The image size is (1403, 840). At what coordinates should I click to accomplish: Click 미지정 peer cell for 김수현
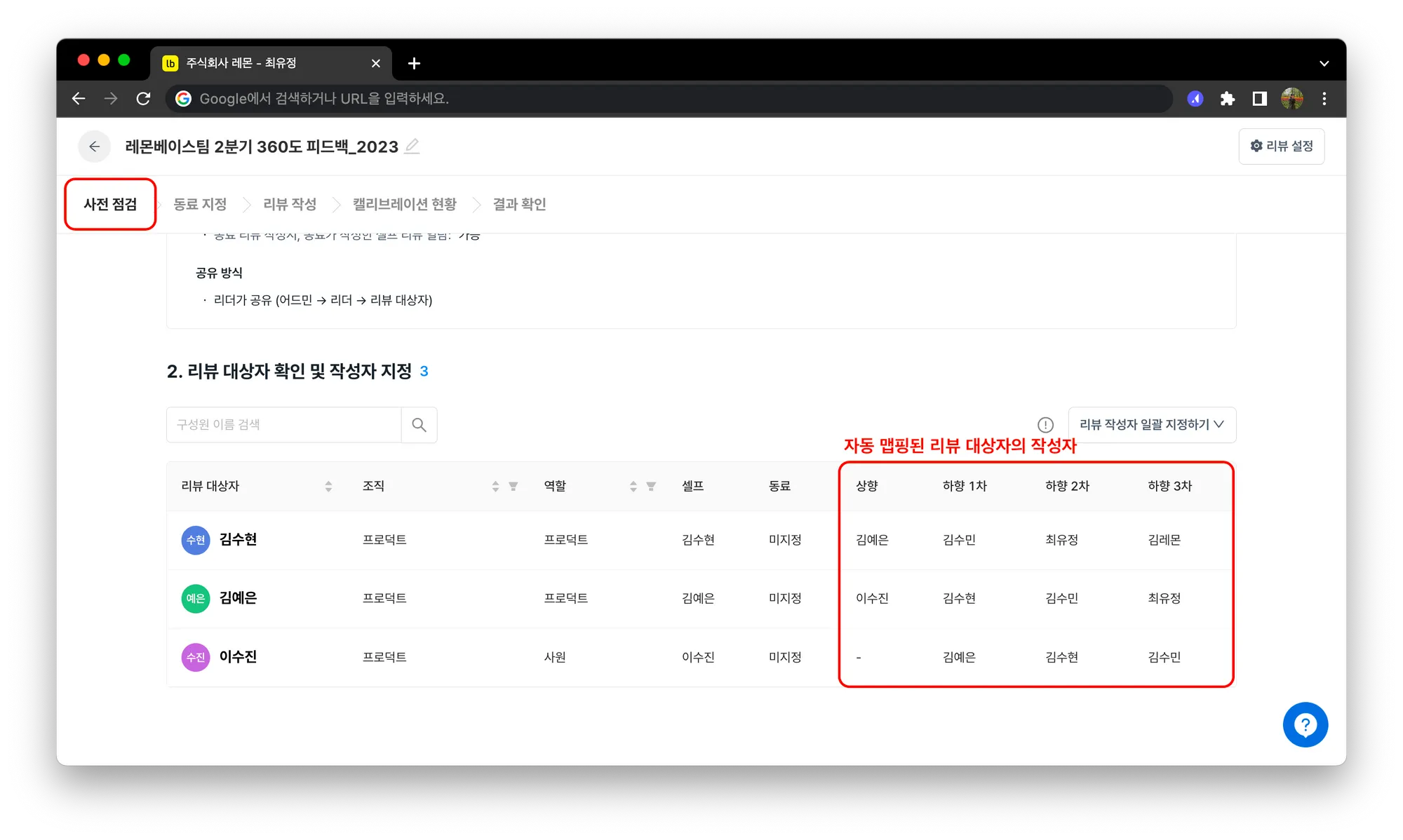[785, 540]
